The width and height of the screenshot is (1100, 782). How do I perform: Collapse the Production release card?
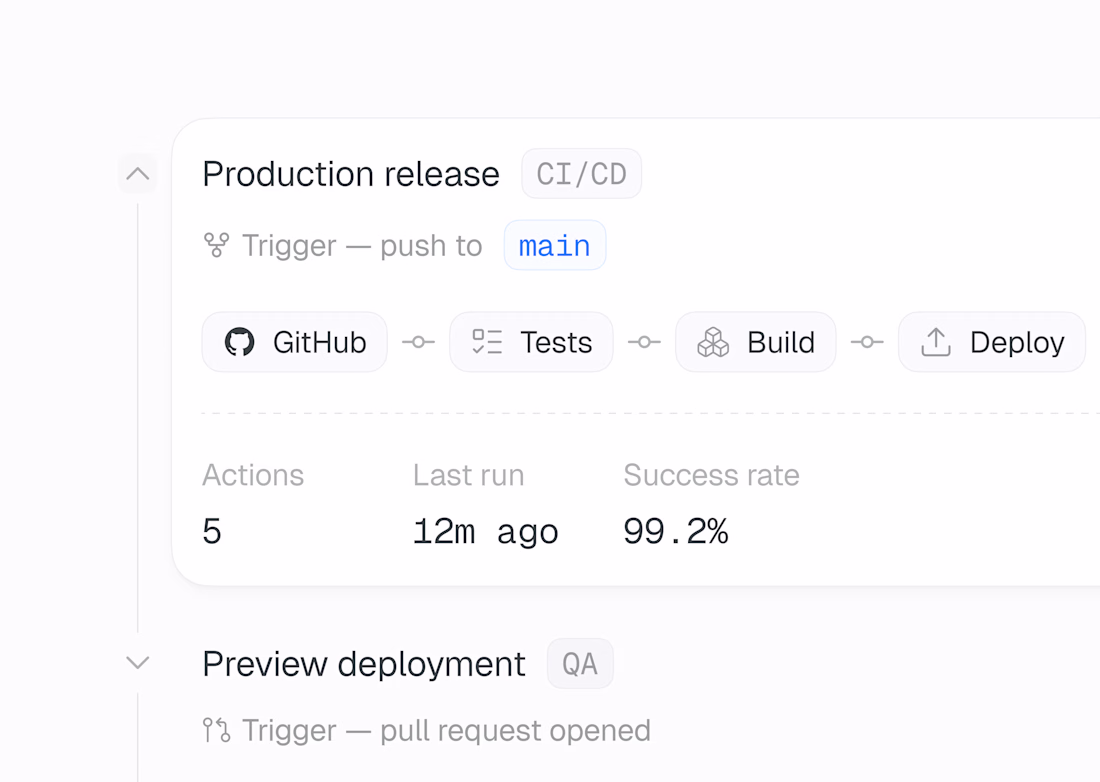pos(138,174)
